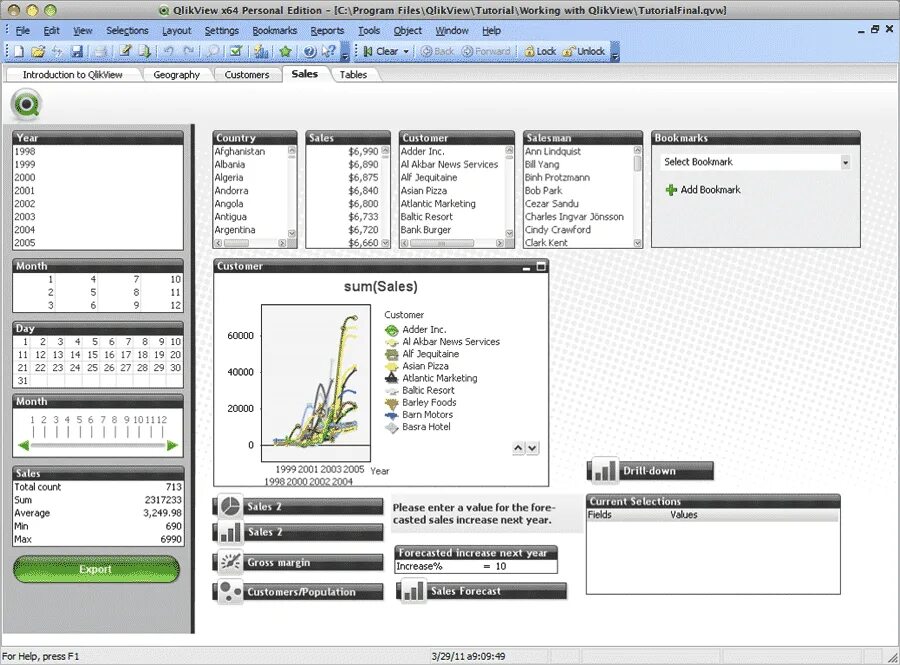Click the Search magnifier icon

[x=213, y=51]
